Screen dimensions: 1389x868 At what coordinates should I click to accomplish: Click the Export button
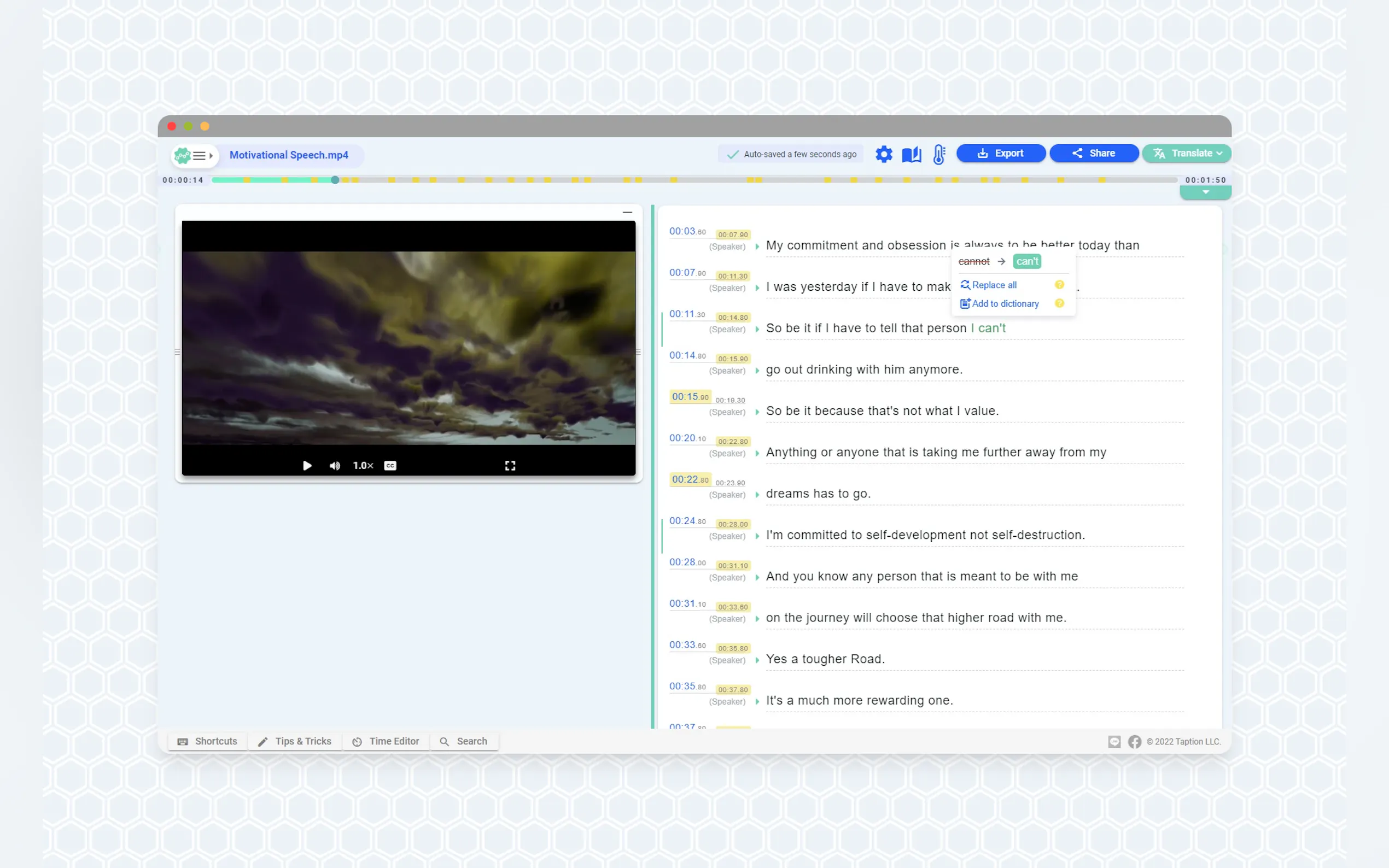click(x=1000, y=153)
